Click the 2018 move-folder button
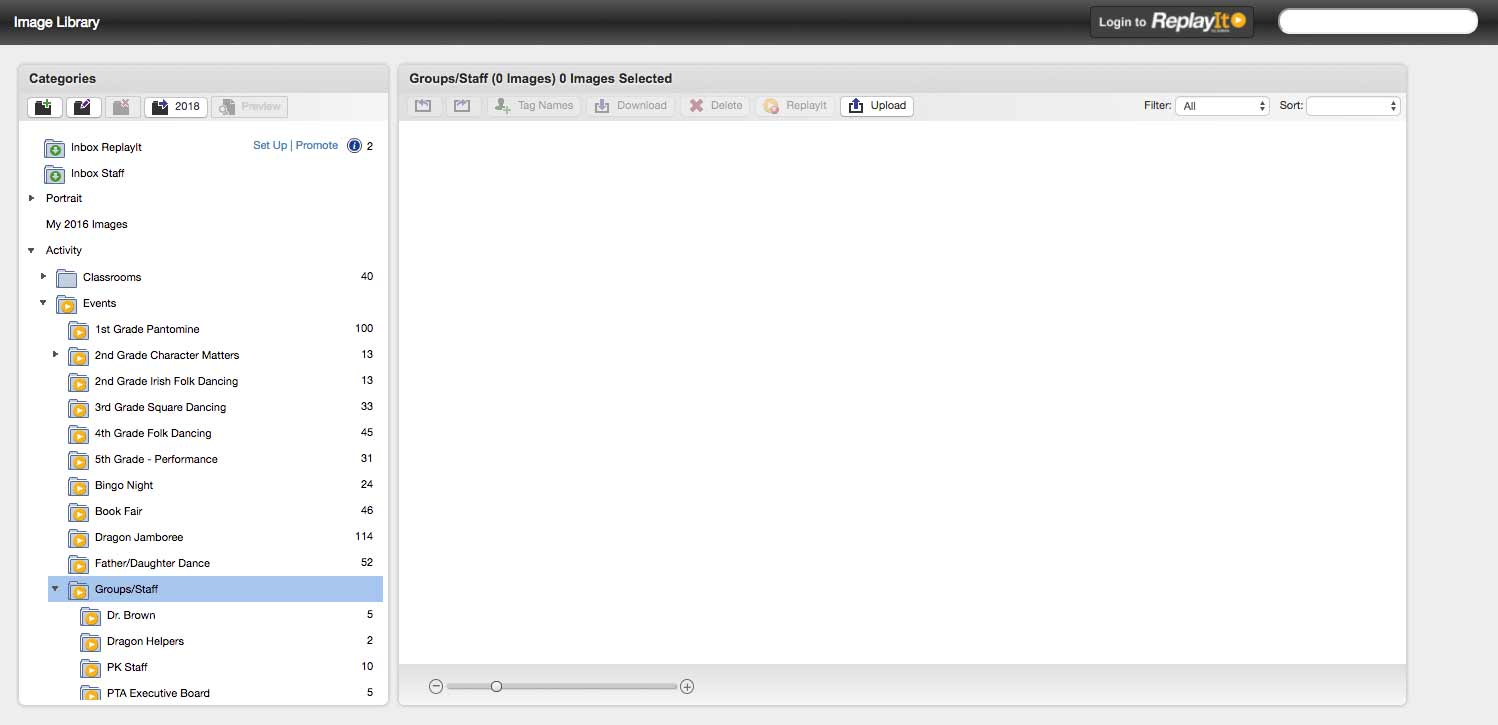Viewport: 1498px width, 725px height. point(176,107)
